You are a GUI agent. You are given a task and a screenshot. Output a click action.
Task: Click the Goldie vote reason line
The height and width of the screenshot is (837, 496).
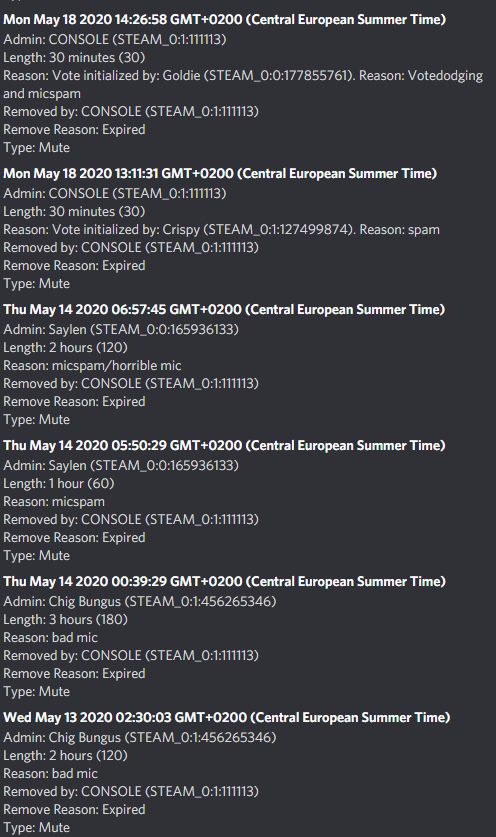(x=243, y=84)
